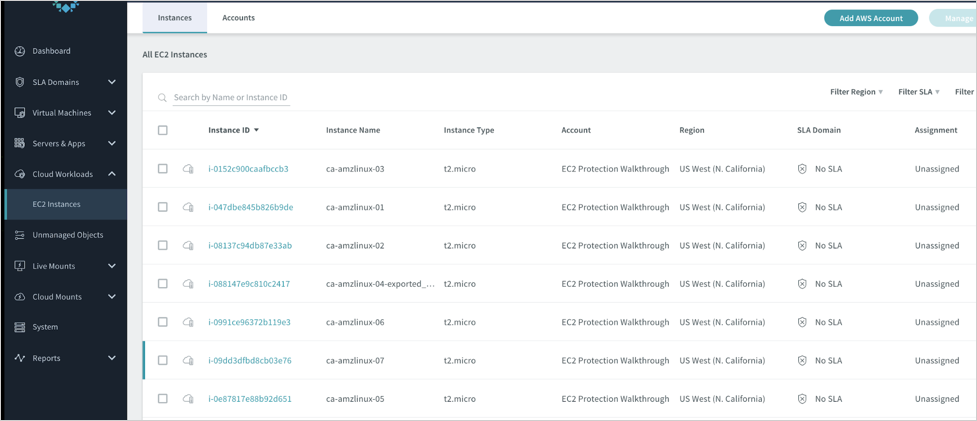Expand the Virtual Machines chevron
The height and width of the screenshot is (421, 977).
(x=112, y=113)
